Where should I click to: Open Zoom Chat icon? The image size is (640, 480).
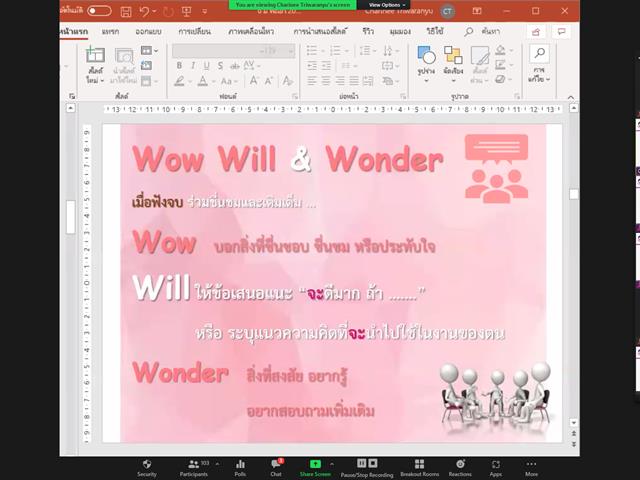tap(276, 467)
